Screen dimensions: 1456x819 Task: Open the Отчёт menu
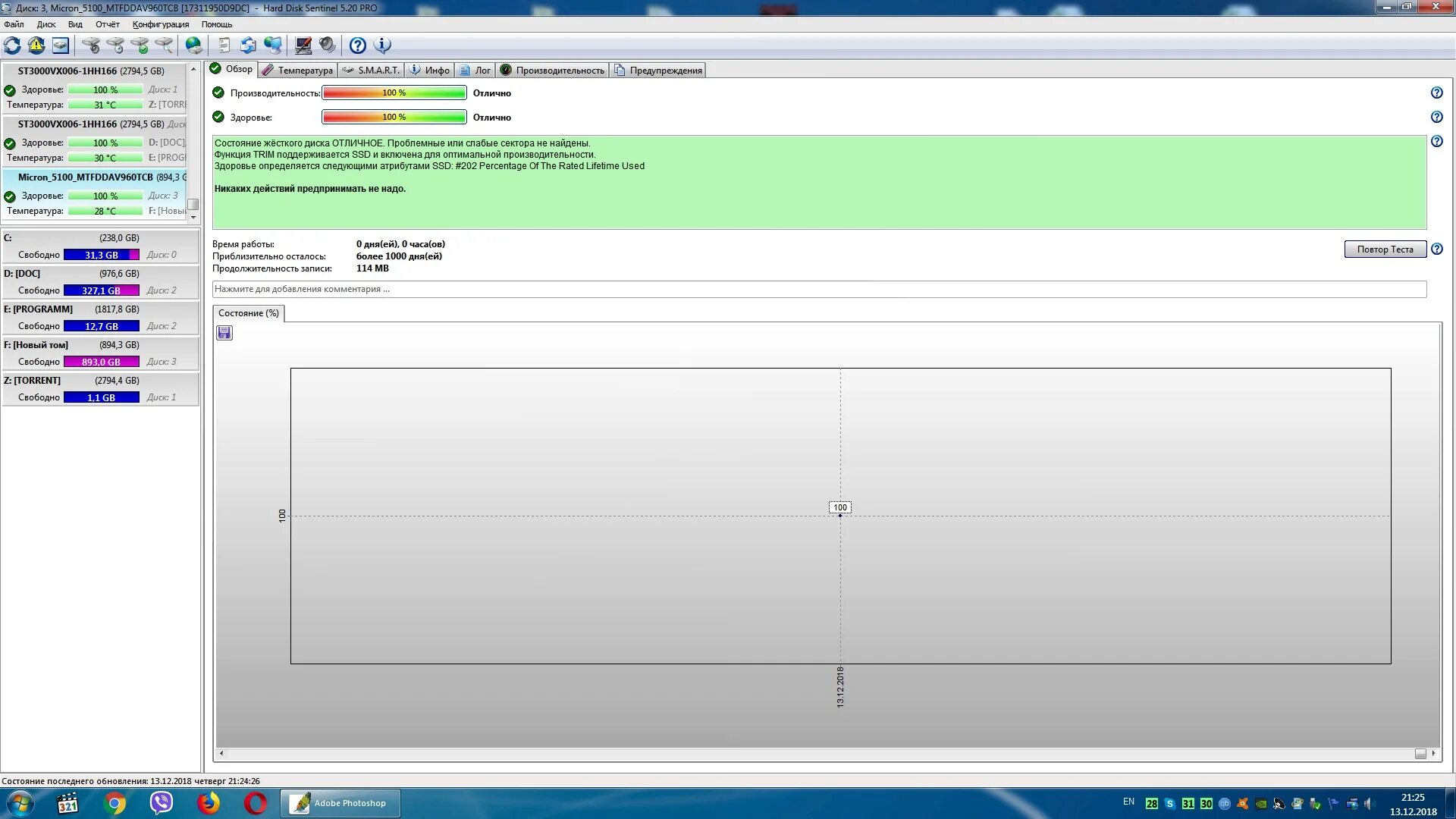tap(108, 24)
